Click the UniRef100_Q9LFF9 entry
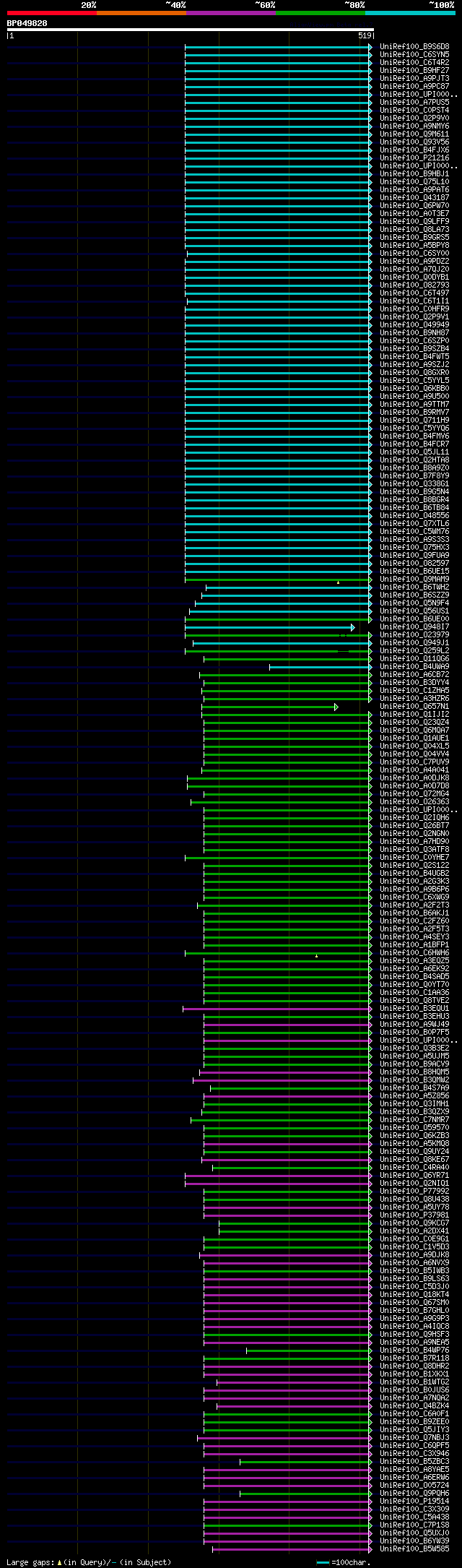 [x=414, y=221]
